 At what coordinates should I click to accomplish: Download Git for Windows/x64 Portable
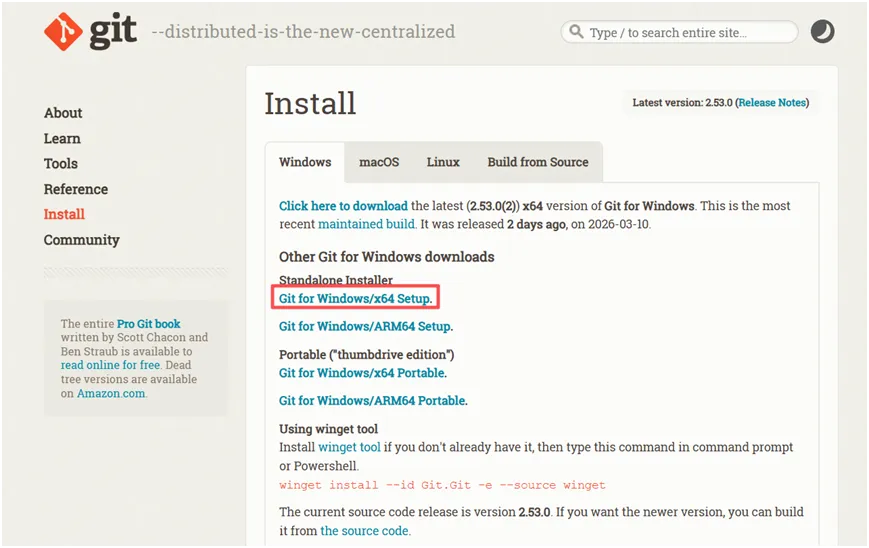coord(362,373)
